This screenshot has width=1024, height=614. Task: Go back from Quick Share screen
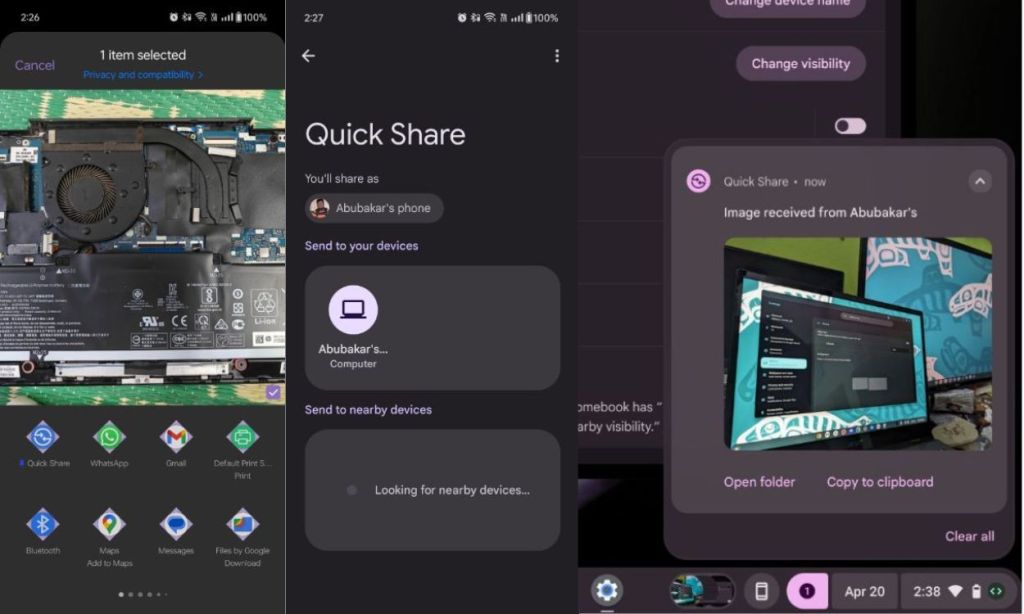pos(308,56)
